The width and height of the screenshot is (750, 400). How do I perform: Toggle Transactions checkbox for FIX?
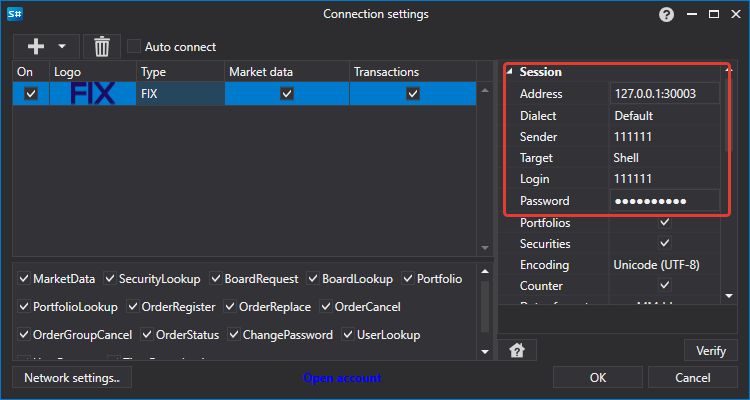413,93
